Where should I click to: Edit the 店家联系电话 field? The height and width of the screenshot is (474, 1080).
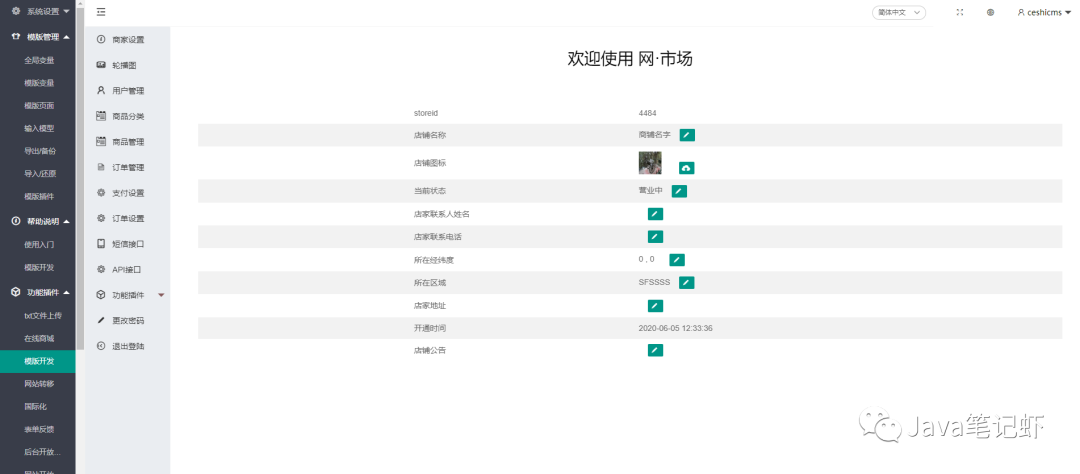pyautogui.click(x=655, y=237)
